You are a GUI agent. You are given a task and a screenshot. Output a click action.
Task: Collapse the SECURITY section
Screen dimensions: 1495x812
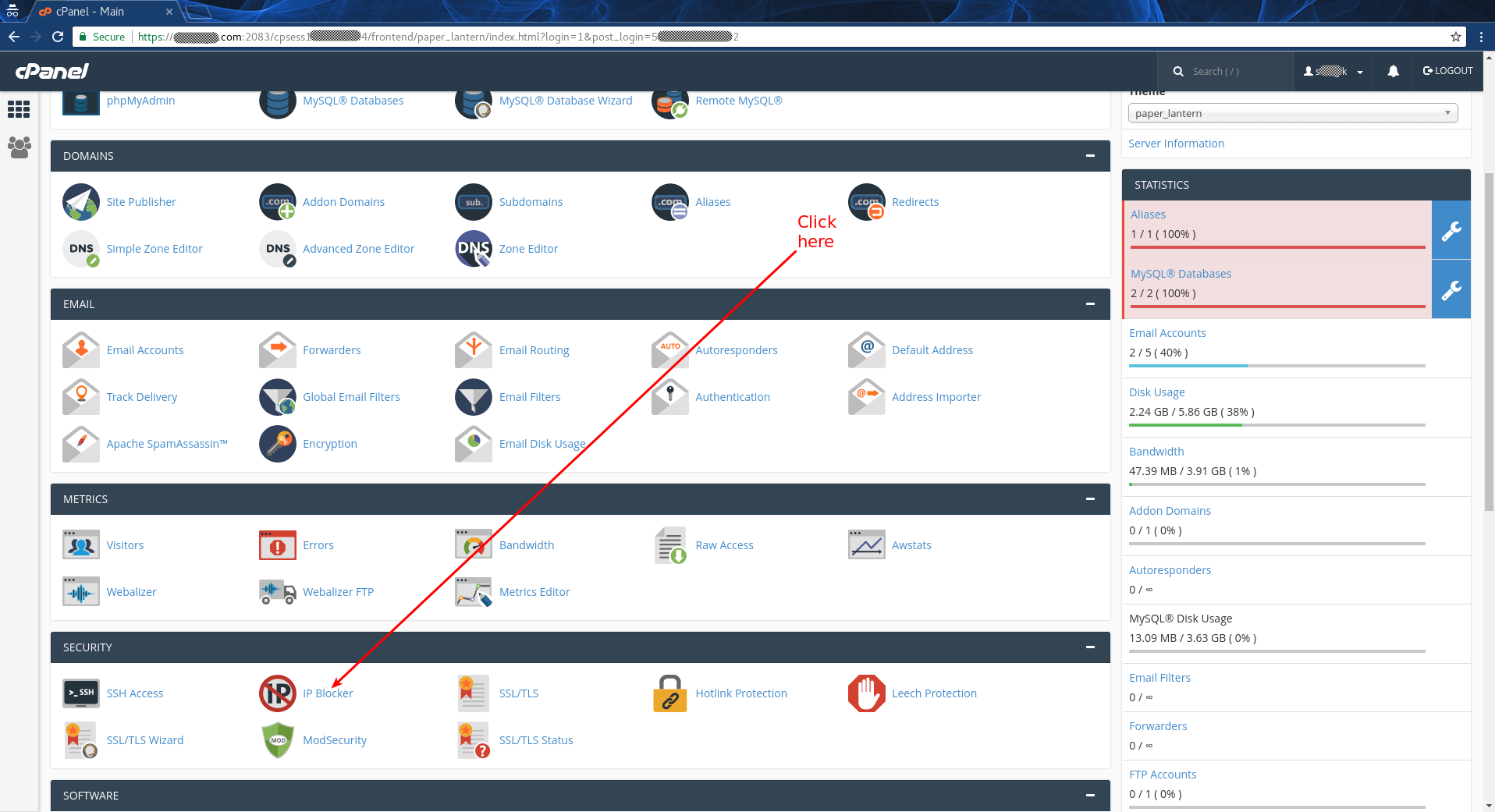[x=1090, y=647]
